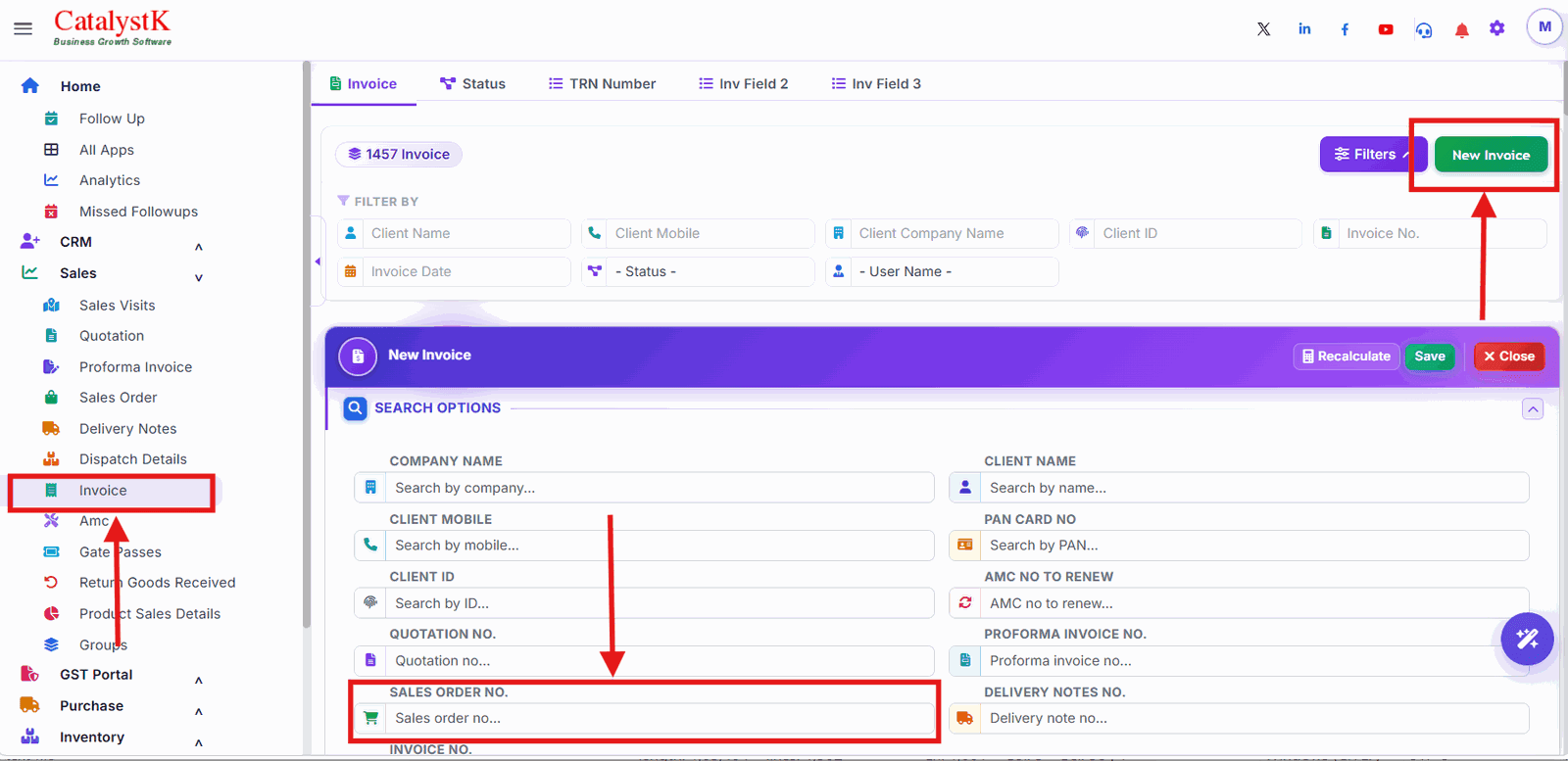Screen dimensions: 1568x761
Task: Click the New Invoice button
Action: tap(1491, 155)
